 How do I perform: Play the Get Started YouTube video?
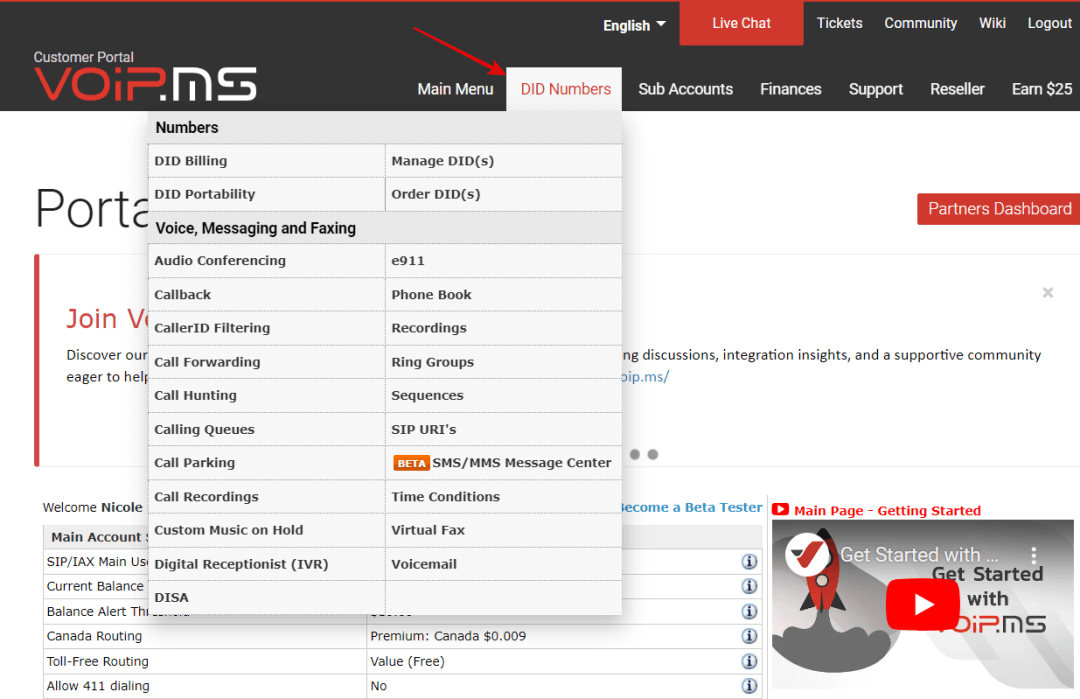[x=923, y=604]
